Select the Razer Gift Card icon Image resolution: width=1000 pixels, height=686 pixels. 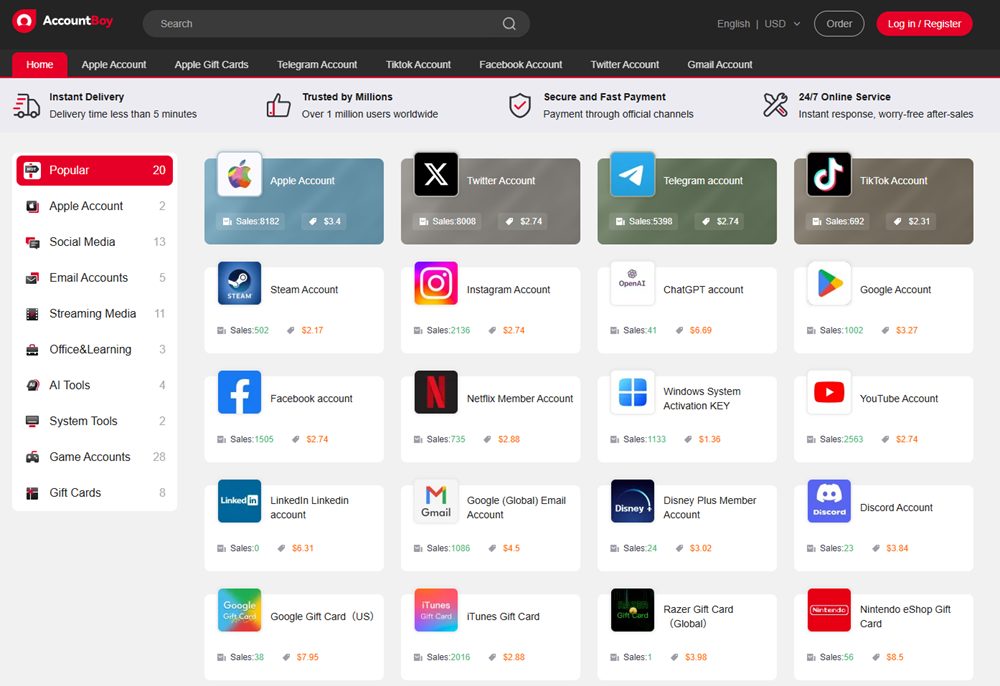(x=633, y=610)
